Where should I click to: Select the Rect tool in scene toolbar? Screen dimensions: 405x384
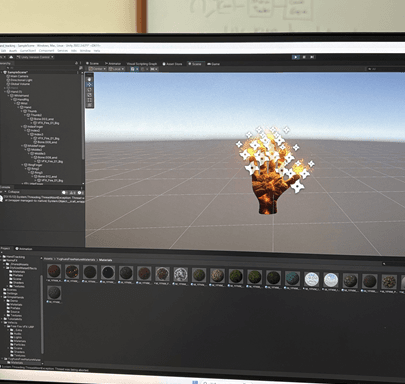pyautogui.click(x=89, y=100)
